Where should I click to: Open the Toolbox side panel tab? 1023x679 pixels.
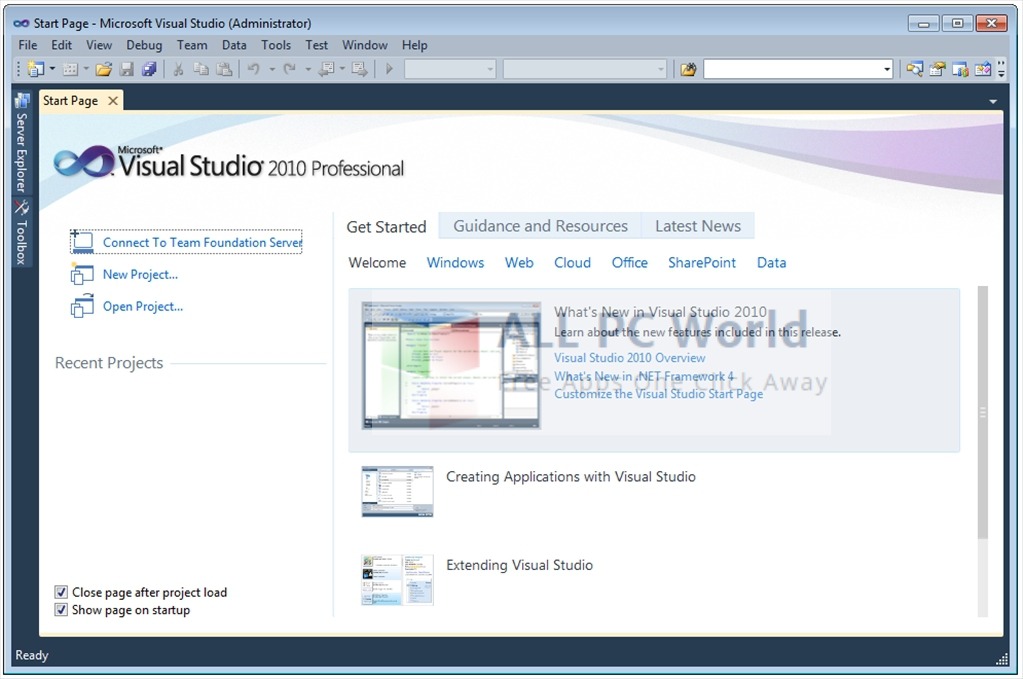point(22,233)
